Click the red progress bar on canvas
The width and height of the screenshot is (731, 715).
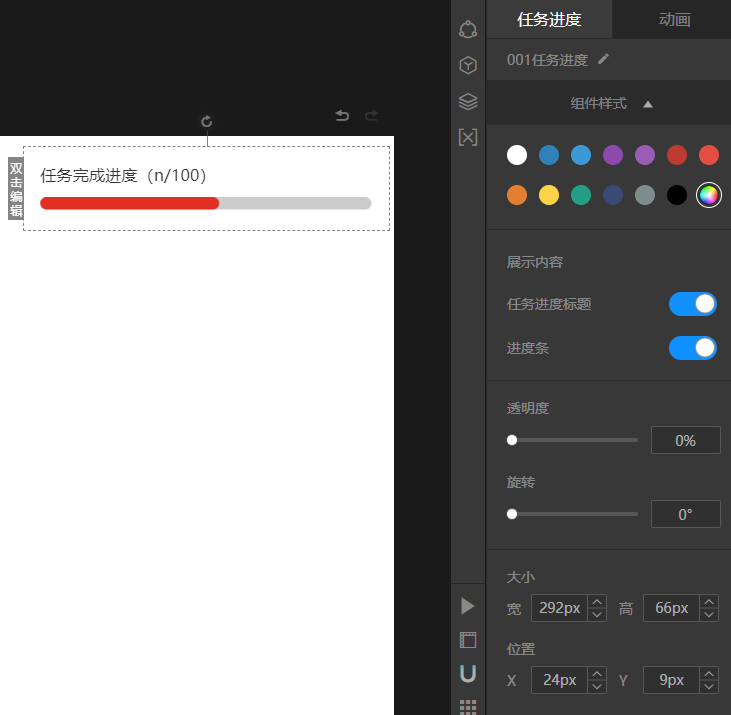click(130, 203)
